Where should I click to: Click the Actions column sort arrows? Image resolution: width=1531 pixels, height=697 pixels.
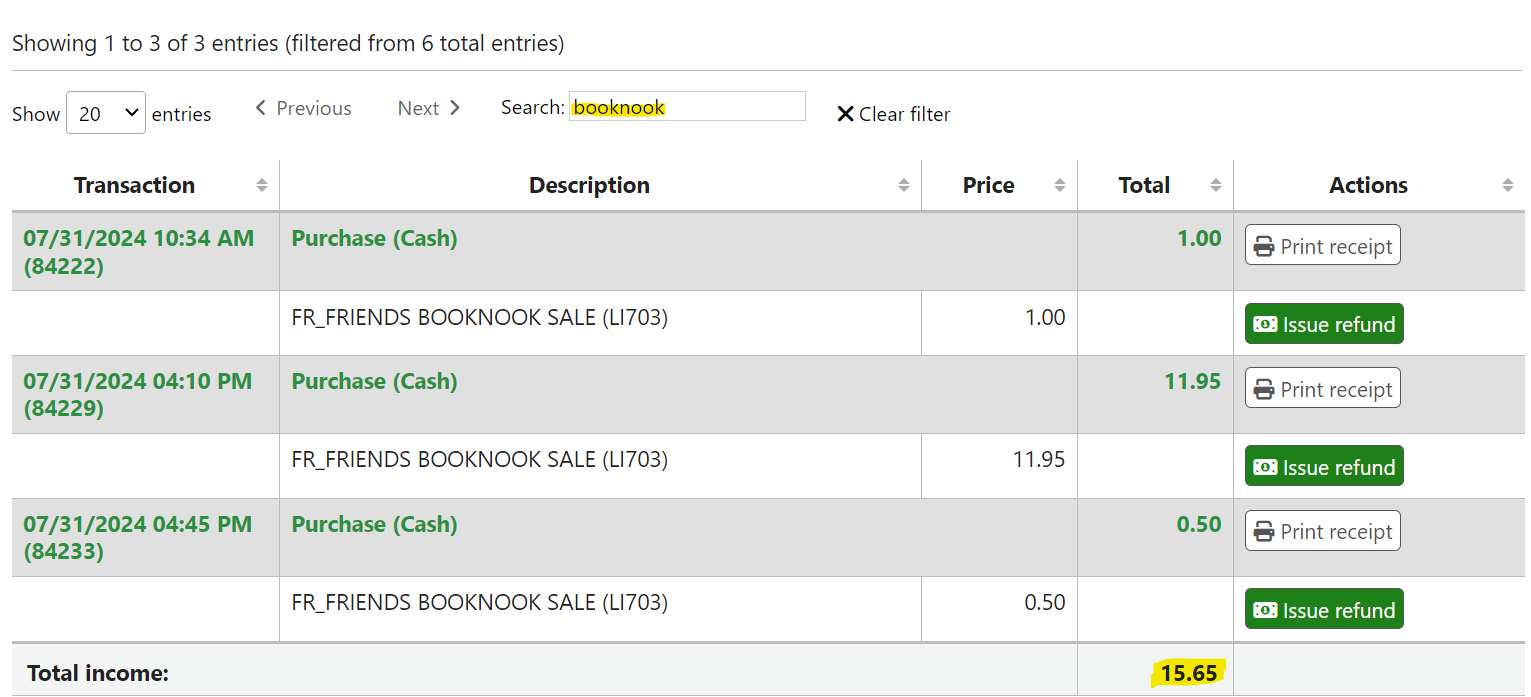pos(1508,185)
